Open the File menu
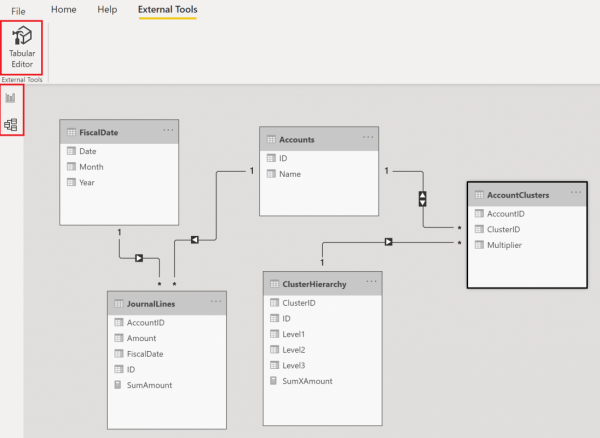The height and width of the screenshot is (438, 600). pos(18,11)
